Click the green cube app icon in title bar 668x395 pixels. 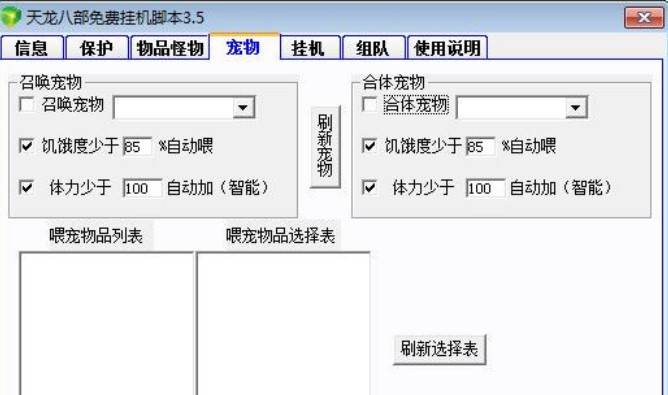[11, 17]
